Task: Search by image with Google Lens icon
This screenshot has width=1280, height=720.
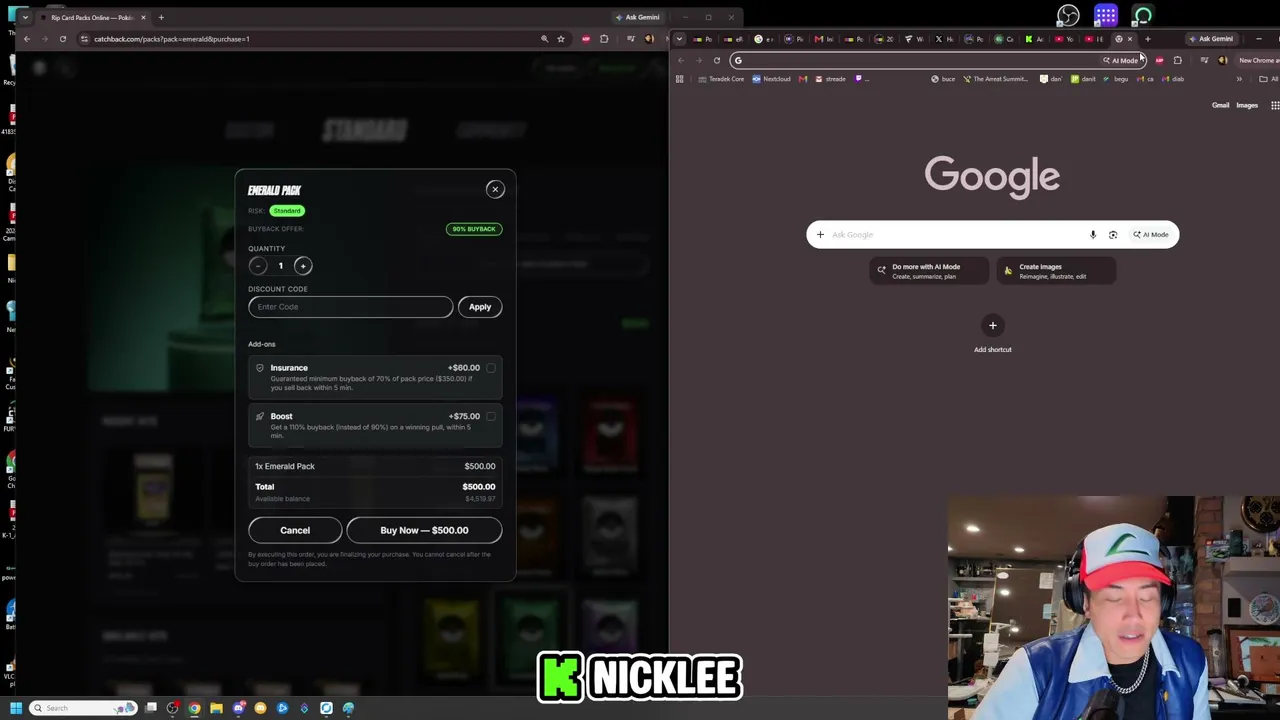Action: (x=1113, y=235)
